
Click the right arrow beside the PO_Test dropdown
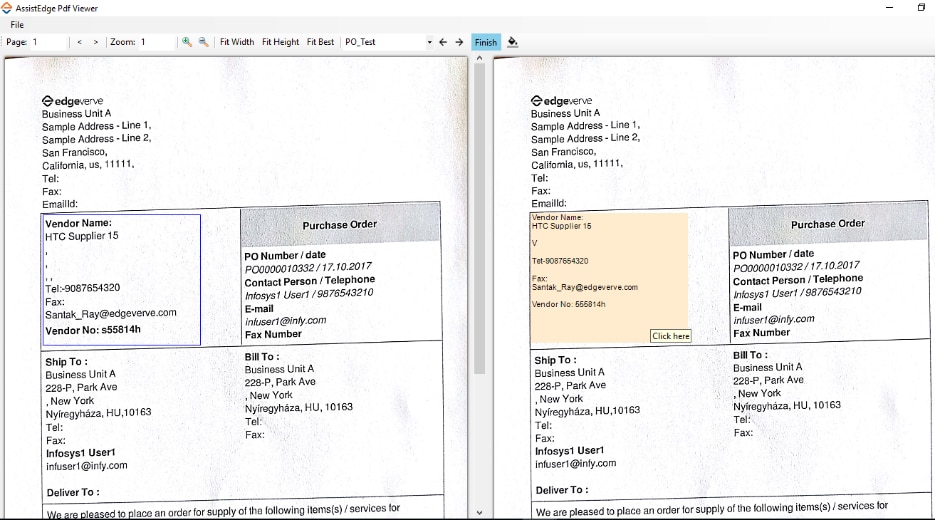[x=459, y=42]
